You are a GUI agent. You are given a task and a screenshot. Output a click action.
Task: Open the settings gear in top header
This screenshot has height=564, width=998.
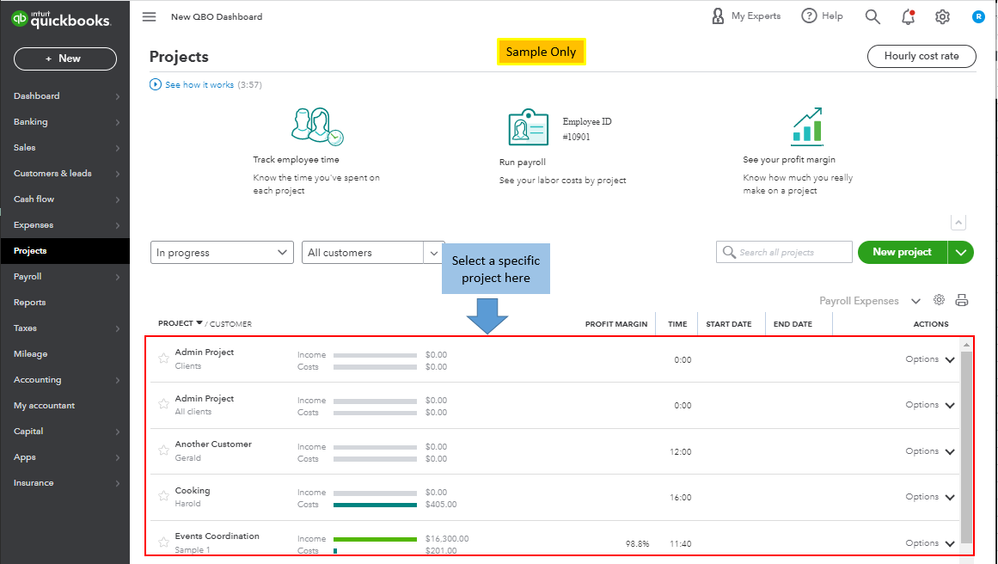click(x=942, y=17)
